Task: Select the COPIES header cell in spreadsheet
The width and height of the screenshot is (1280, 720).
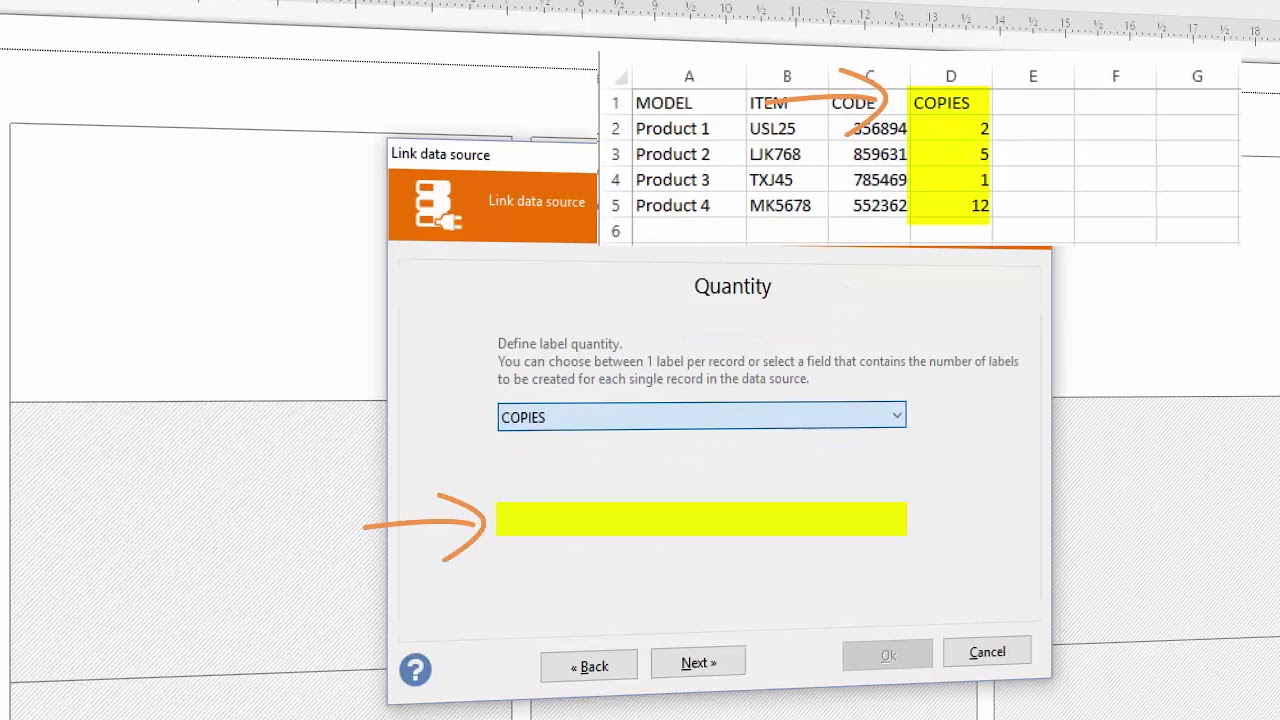Action: 950,103
